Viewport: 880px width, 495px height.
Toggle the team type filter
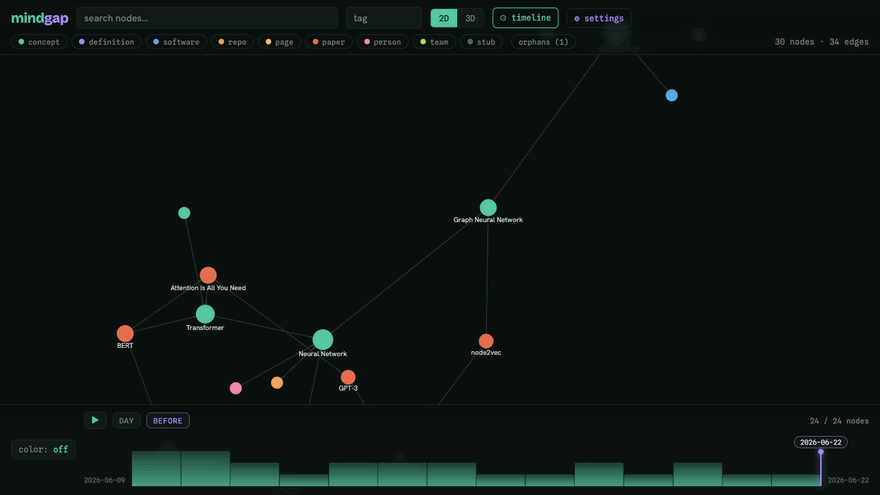[x=434, y=42]
